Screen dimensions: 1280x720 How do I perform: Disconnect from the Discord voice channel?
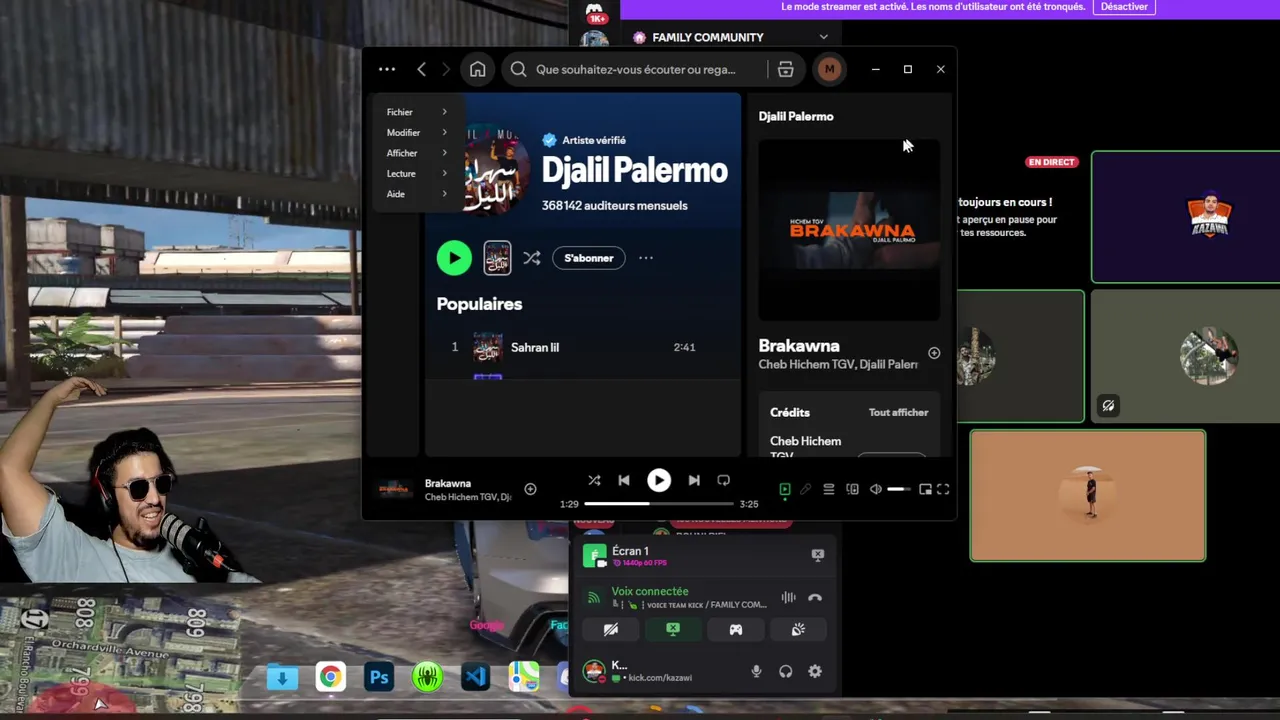coord(815,598)
